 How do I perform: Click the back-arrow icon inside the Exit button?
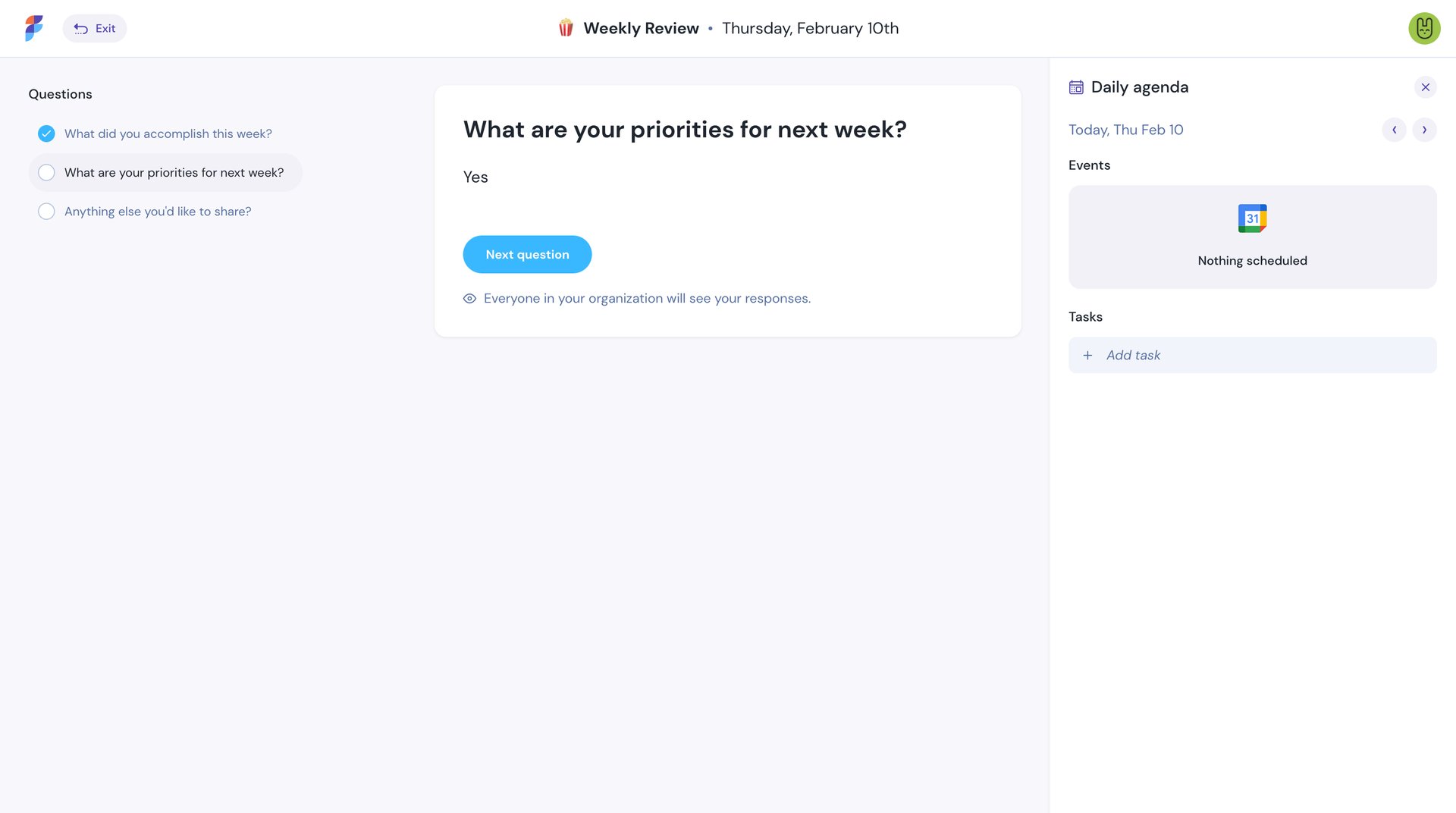point(81,28)
